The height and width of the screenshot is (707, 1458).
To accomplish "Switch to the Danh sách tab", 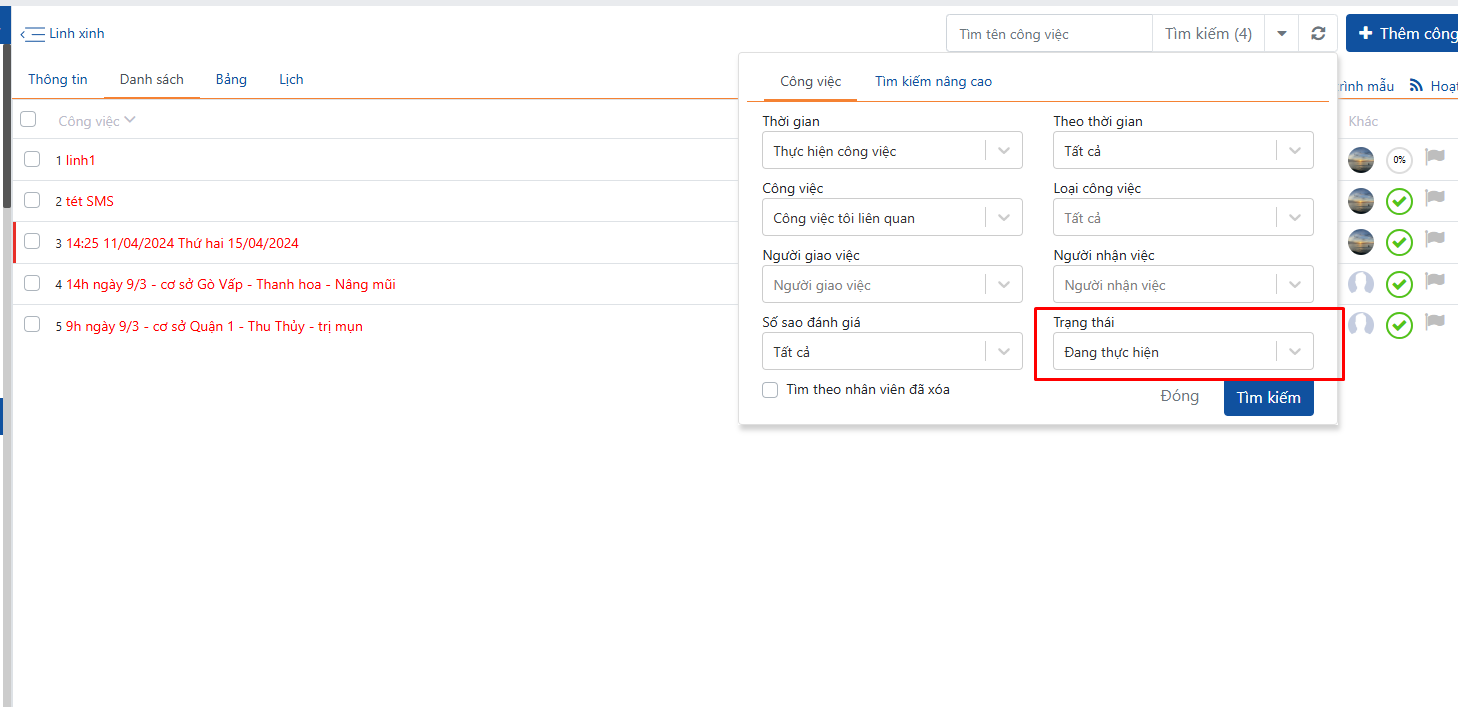I will pyautogui.click(x=152, y=79).
